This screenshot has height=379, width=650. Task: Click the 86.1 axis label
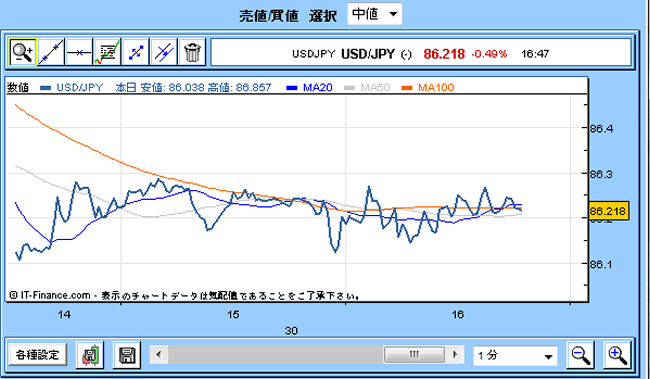pos(601,264)
